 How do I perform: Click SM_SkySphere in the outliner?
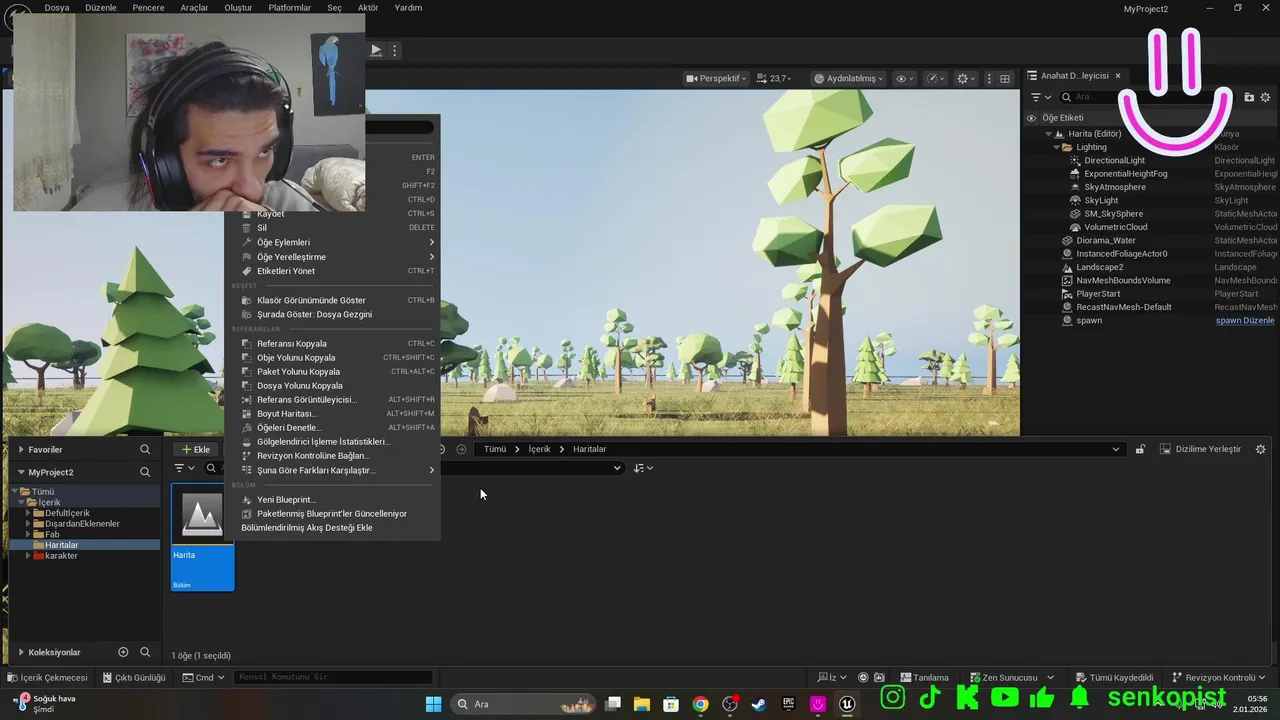(x=1113, y=214)
